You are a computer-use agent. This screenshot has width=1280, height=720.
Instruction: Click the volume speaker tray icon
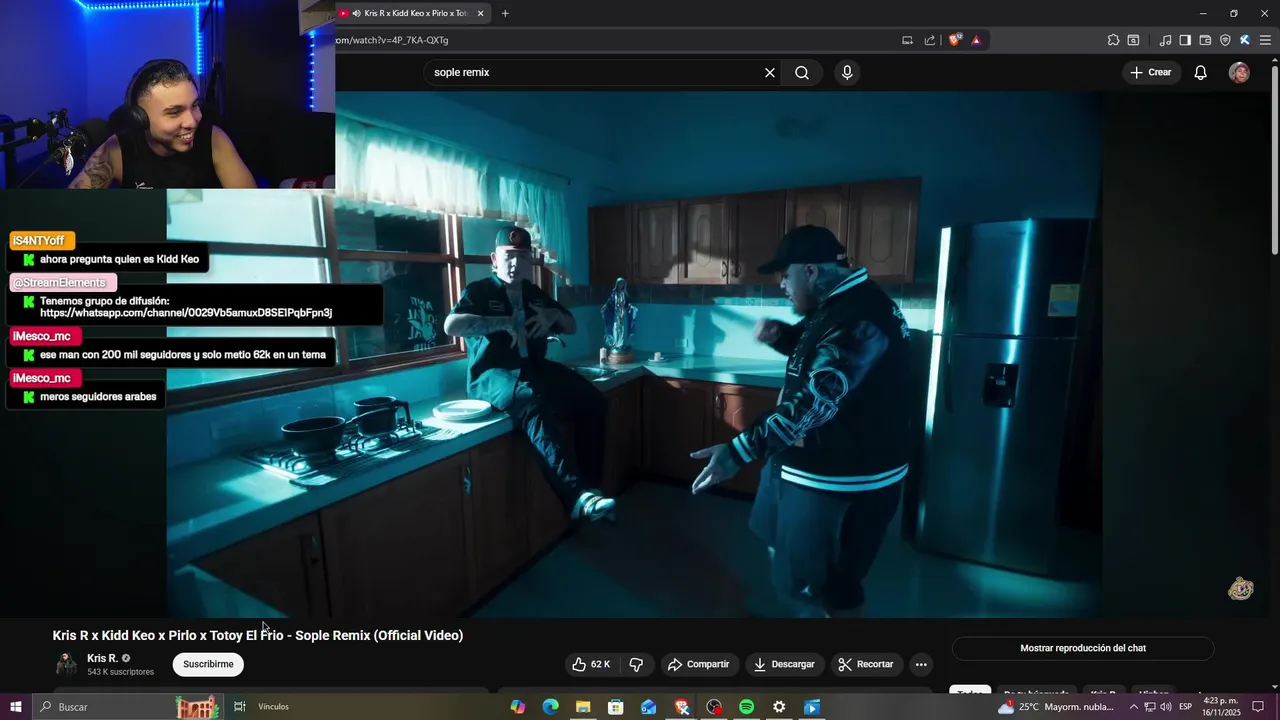[x=1166, y=707]
